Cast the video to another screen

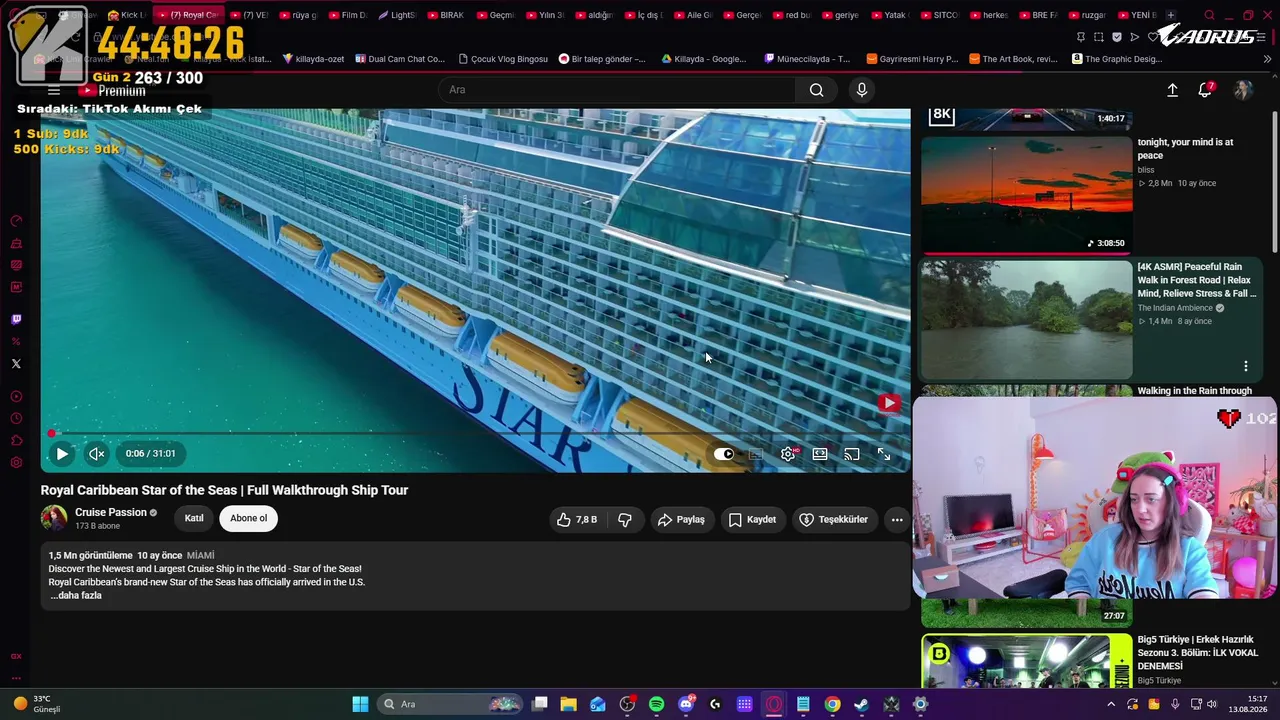(x=852, y=454)
